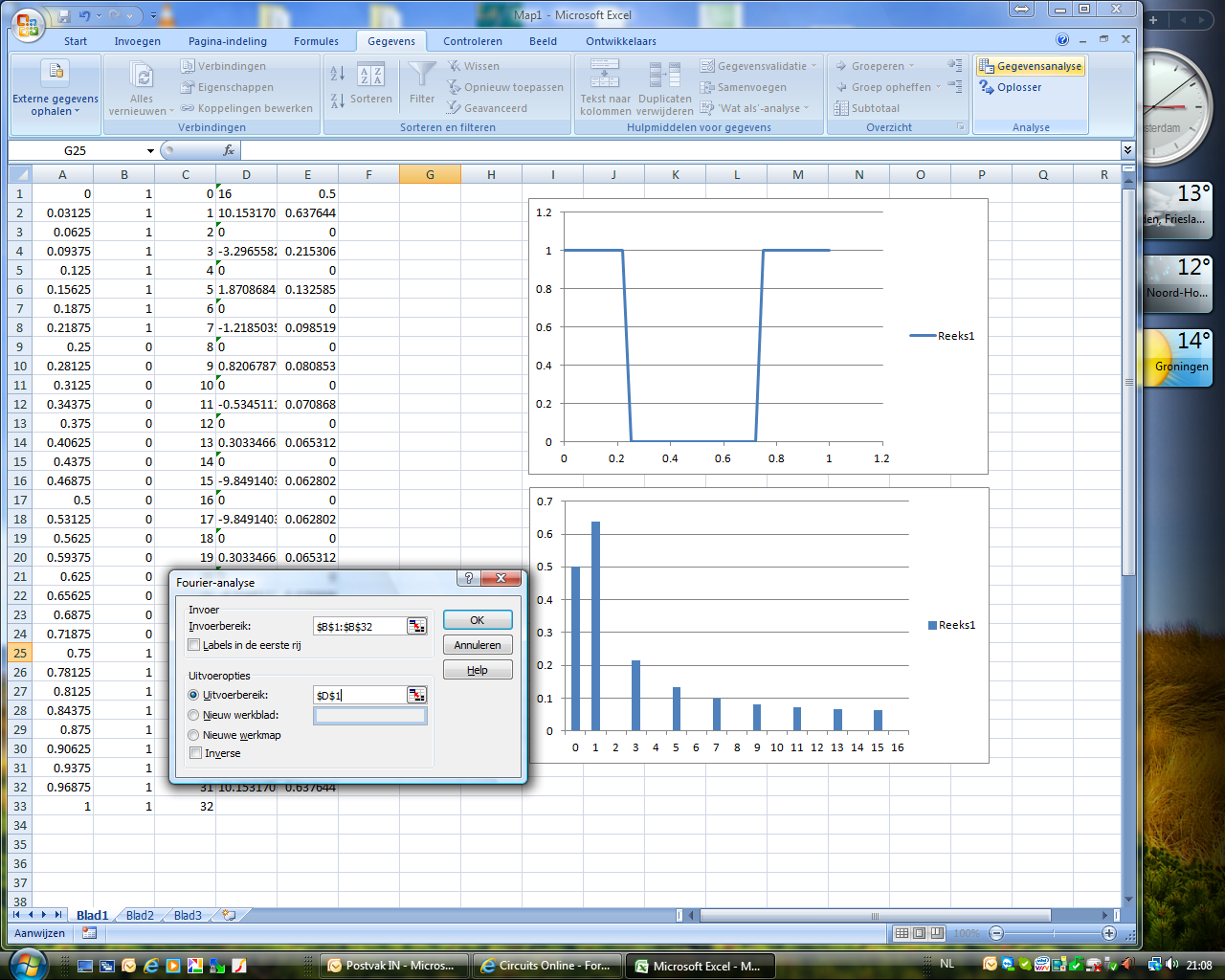Open the Blad2 sheet tab

(140, 915)
